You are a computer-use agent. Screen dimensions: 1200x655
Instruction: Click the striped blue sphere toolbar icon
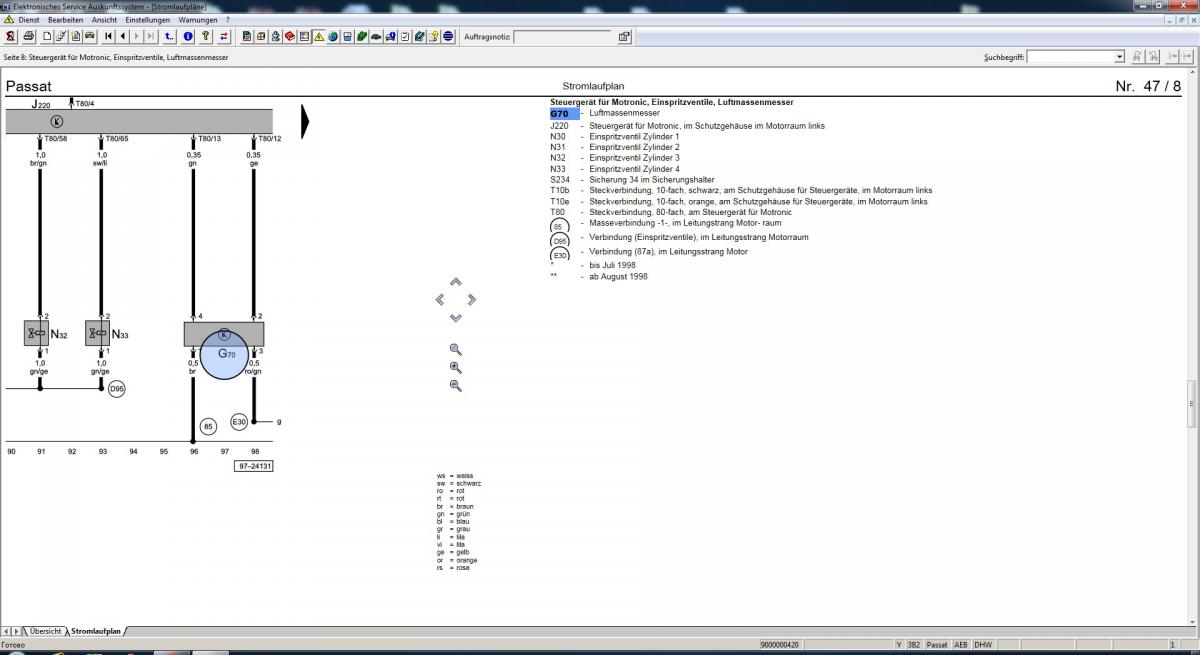(448, 37)
